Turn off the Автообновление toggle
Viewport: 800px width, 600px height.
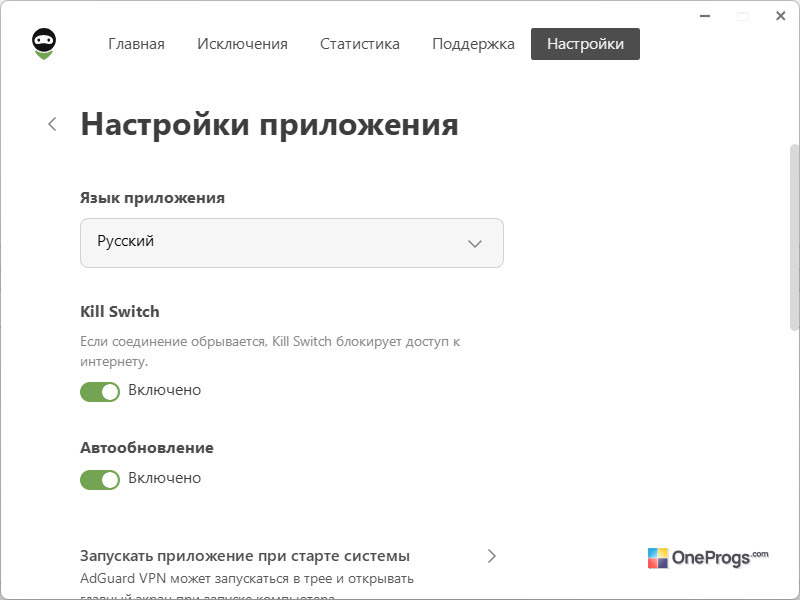click(x=100, y=480)
